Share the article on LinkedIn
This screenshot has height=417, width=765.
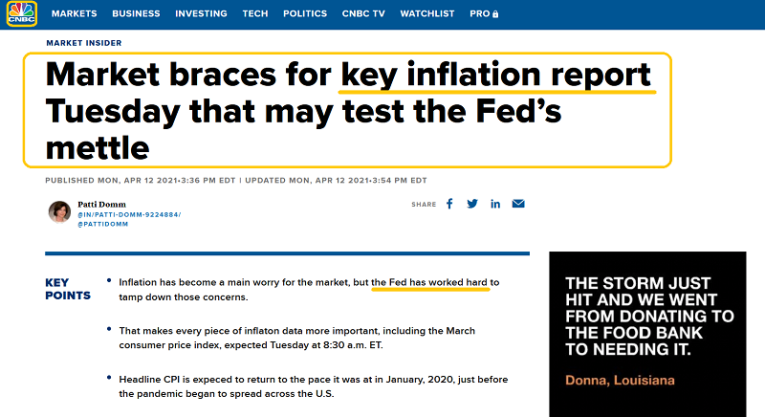coord(495,203)
